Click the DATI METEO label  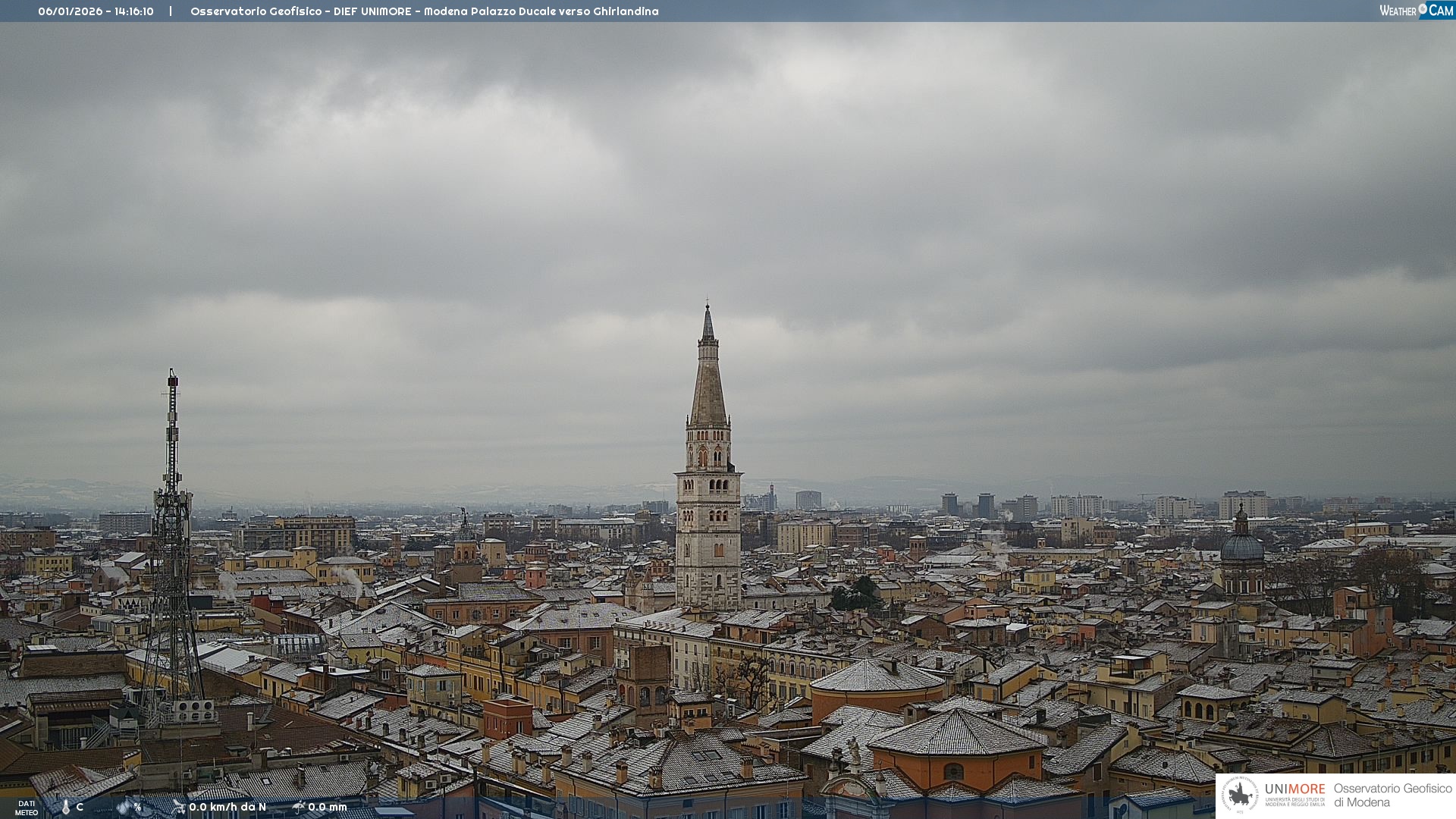coord(27,808)
